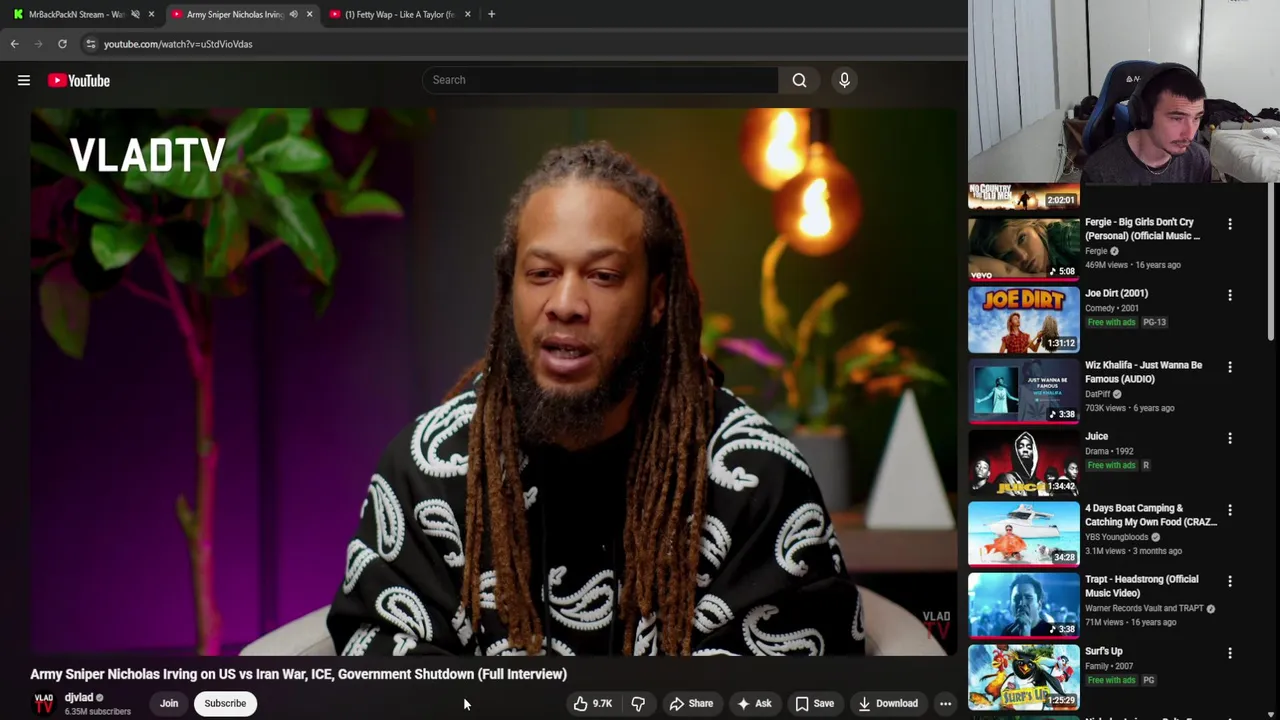Open the options menu for Trapt Headstrong
Image resolution: width=1280 pixels, height=720 pixels.
[x=1230, y=581]
